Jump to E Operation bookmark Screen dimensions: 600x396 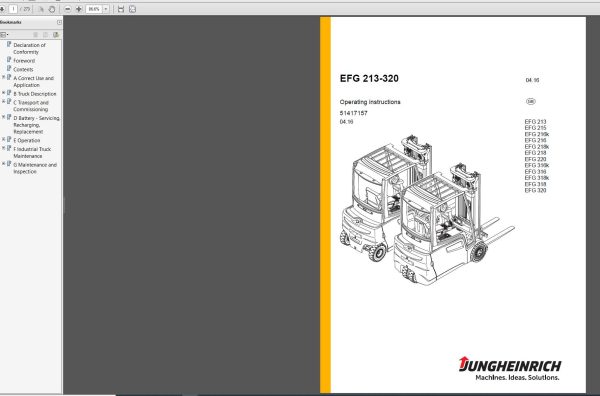pyautogui.click(x=27, y=140)
